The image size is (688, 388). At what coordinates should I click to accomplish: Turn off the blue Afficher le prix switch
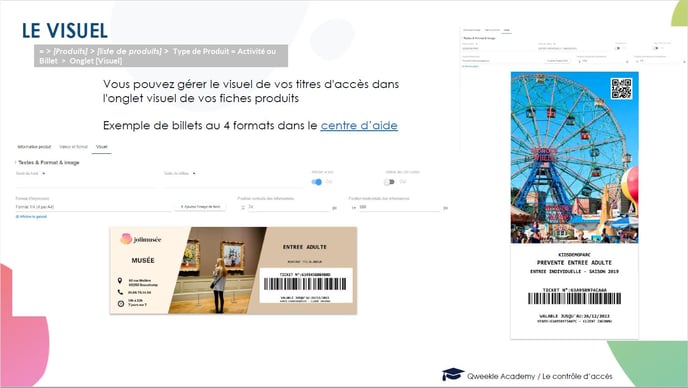click(316, 182)
